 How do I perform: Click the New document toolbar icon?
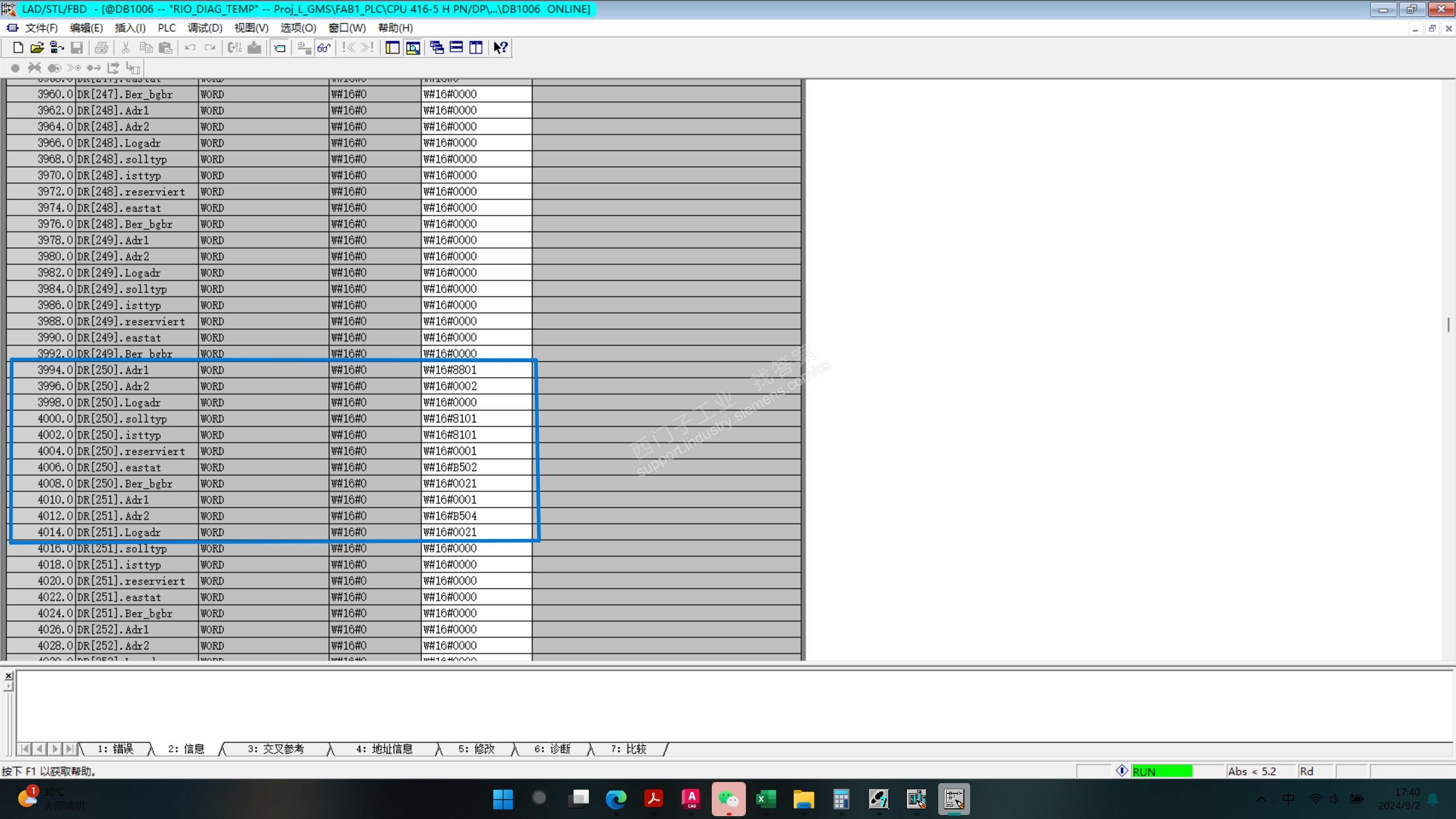(x=18, y=48)
